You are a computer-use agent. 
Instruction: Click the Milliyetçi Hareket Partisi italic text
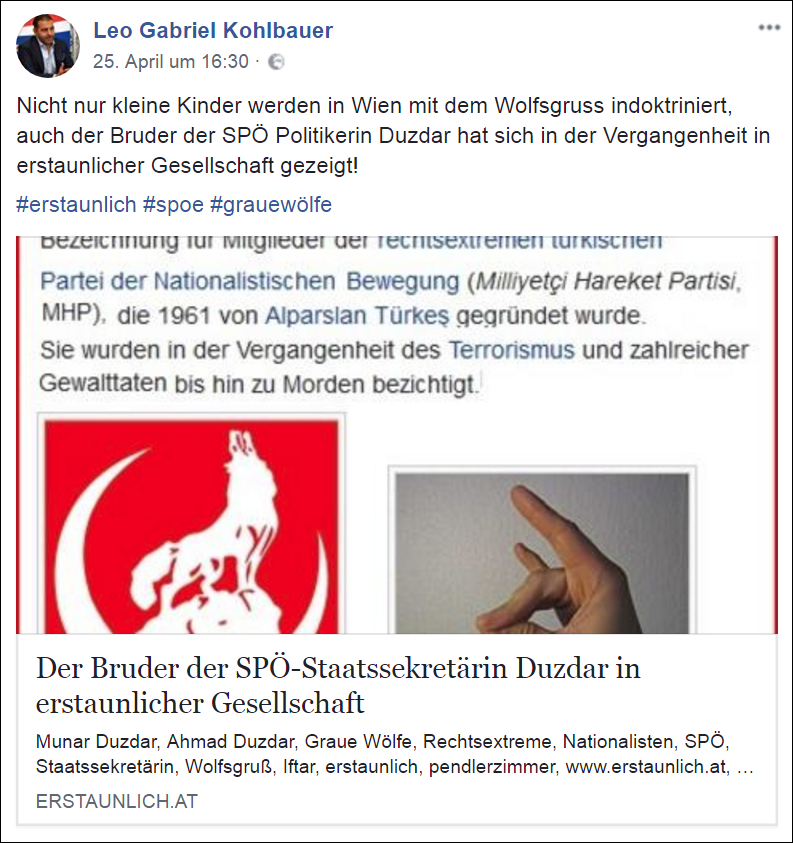coord(605,282)
